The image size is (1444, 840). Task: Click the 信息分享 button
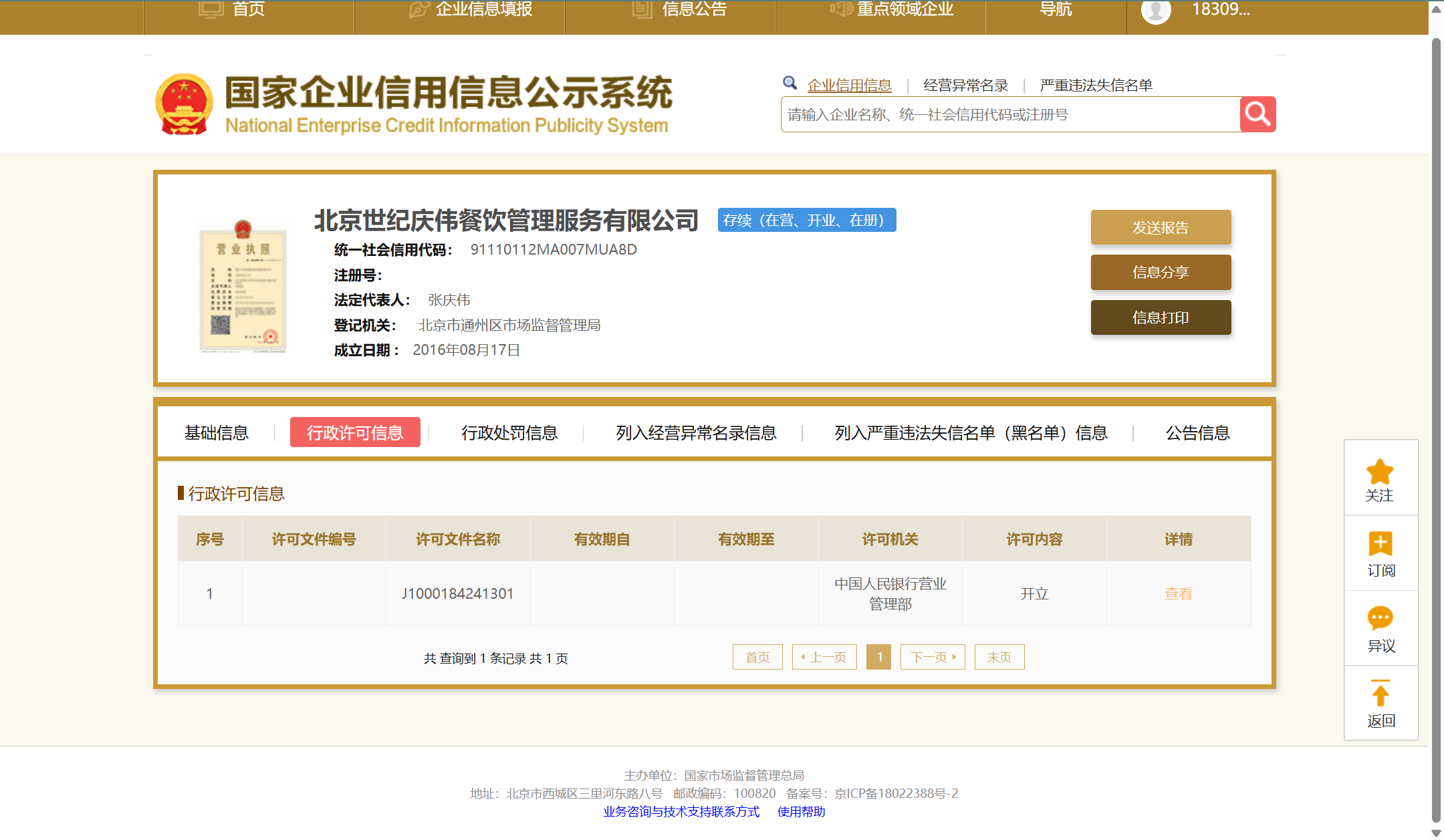[1161, 272]
